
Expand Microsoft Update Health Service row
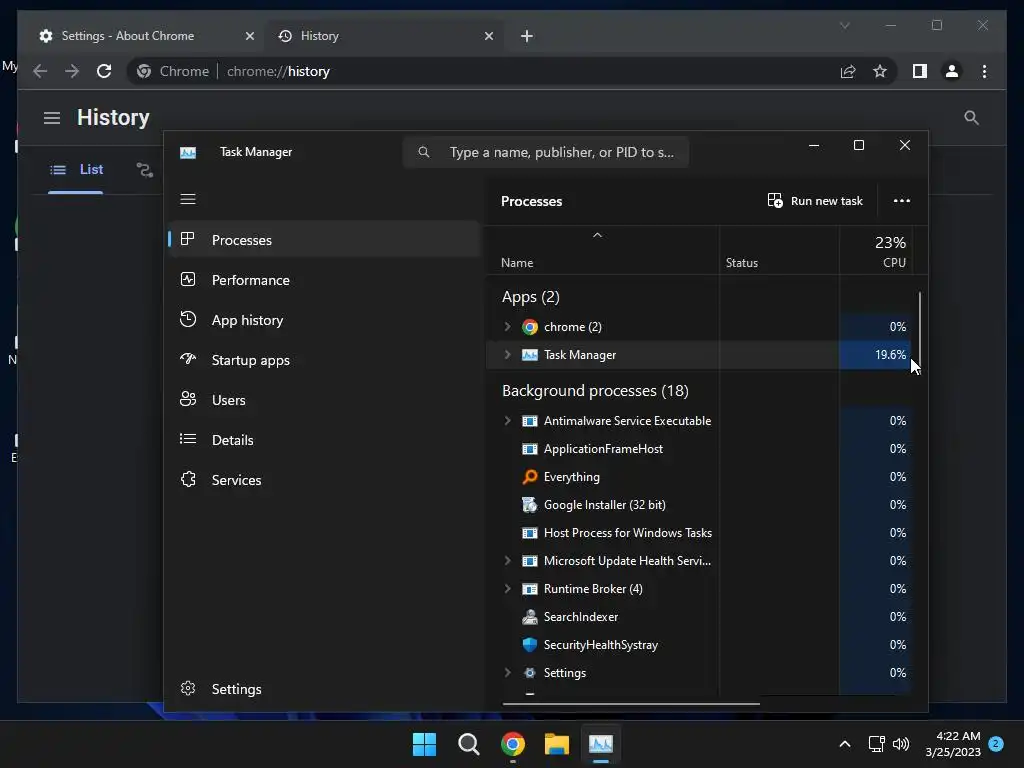coord(507,560)
